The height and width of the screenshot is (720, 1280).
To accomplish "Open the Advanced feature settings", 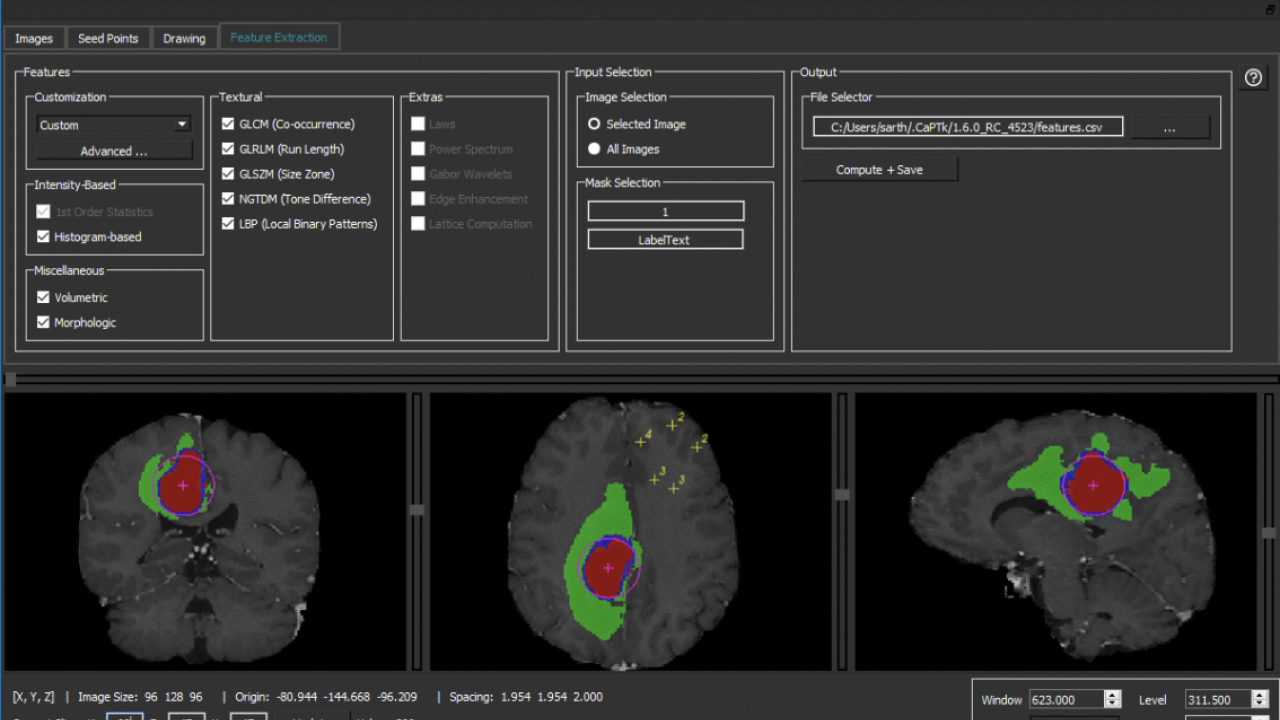I will coord(113,149).
